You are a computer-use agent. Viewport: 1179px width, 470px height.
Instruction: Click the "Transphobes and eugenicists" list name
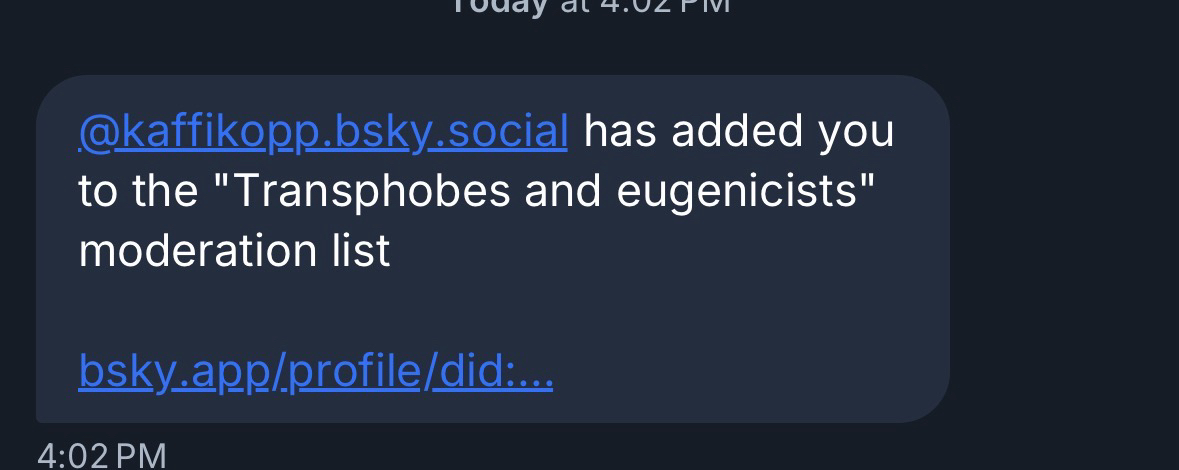pyautogui.click(x=545, y=191)
